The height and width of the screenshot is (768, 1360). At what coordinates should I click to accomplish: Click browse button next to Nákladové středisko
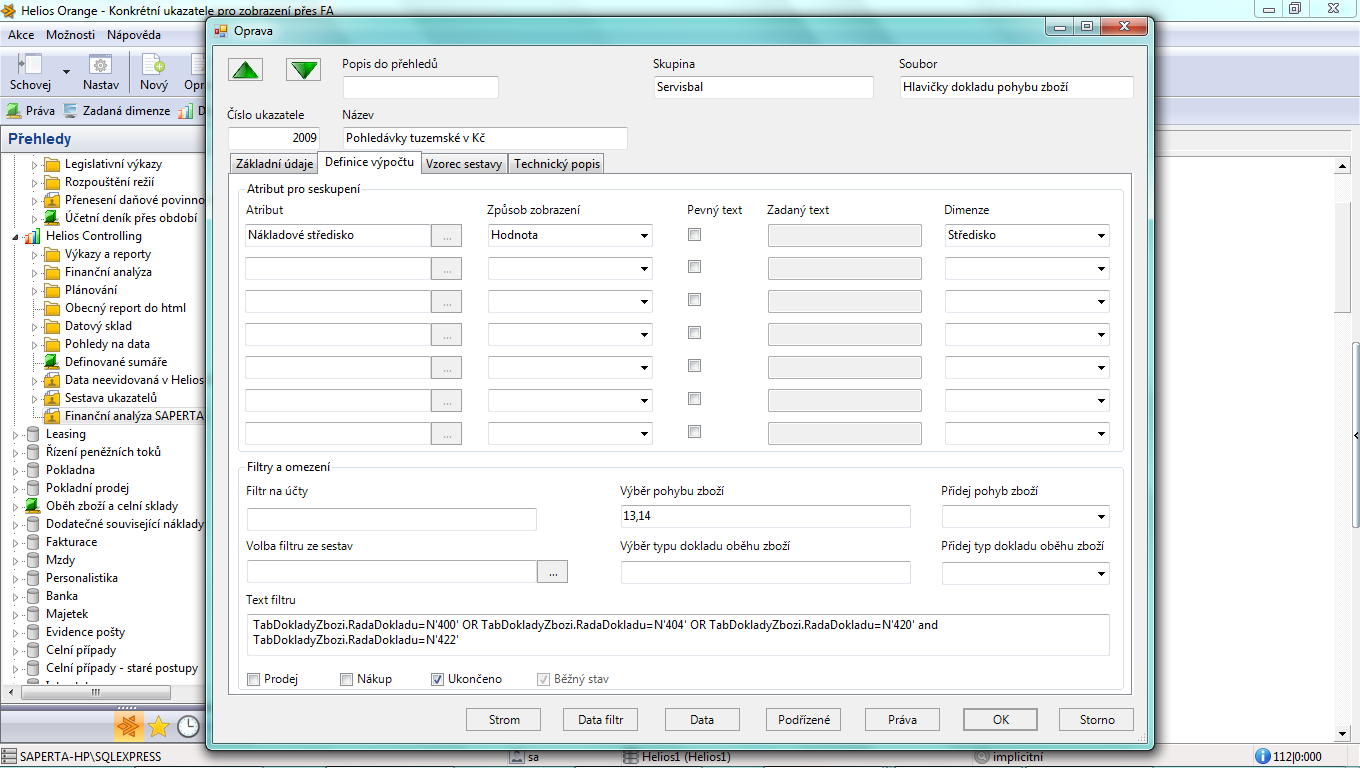[x=446, y=235]
